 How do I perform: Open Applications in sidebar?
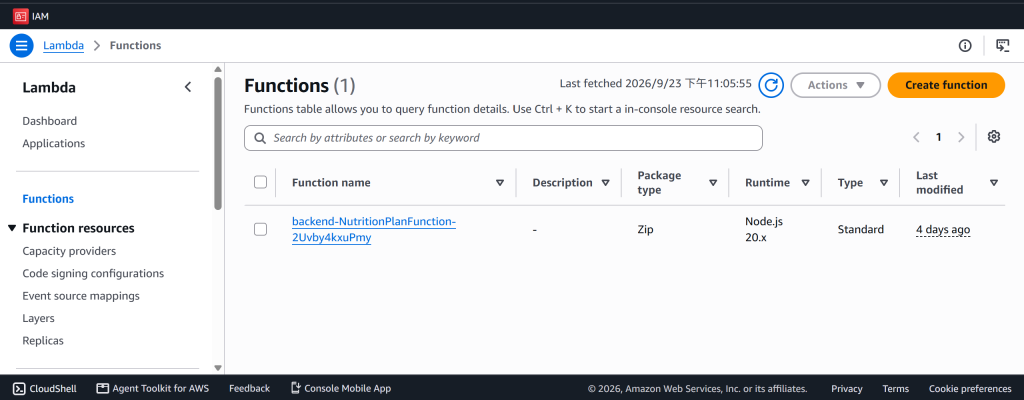coord(54,143)
